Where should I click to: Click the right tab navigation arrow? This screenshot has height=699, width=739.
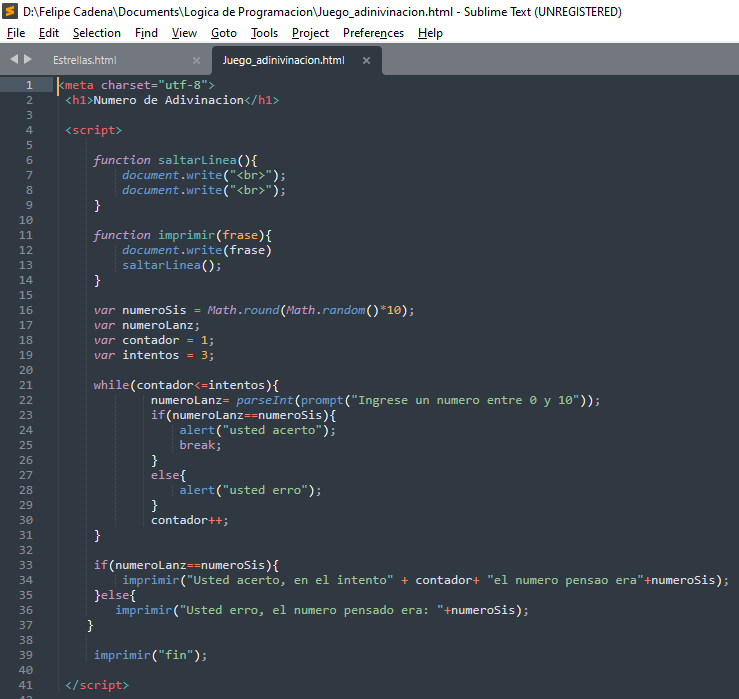coord(27,59)
